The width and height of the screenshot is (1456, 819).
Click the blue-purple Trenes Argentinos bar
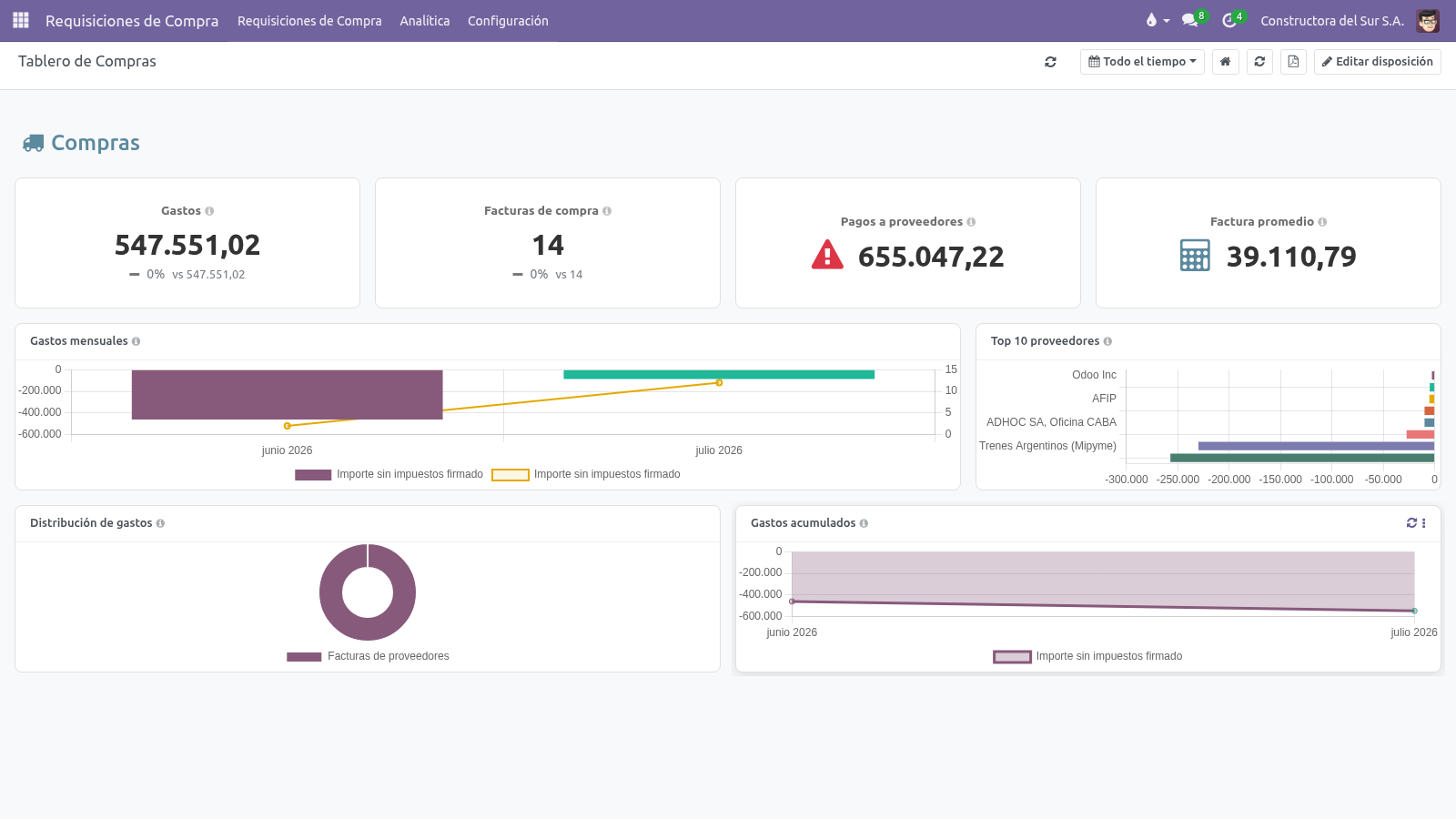(1316, 446)
